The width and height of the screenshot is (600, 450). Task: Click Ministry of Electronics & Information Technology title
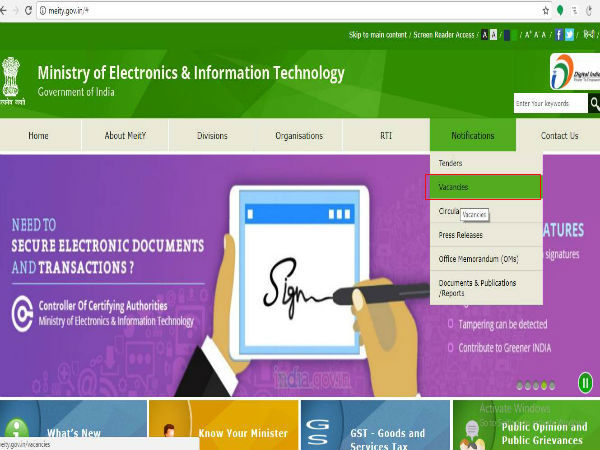coord(191,73)
